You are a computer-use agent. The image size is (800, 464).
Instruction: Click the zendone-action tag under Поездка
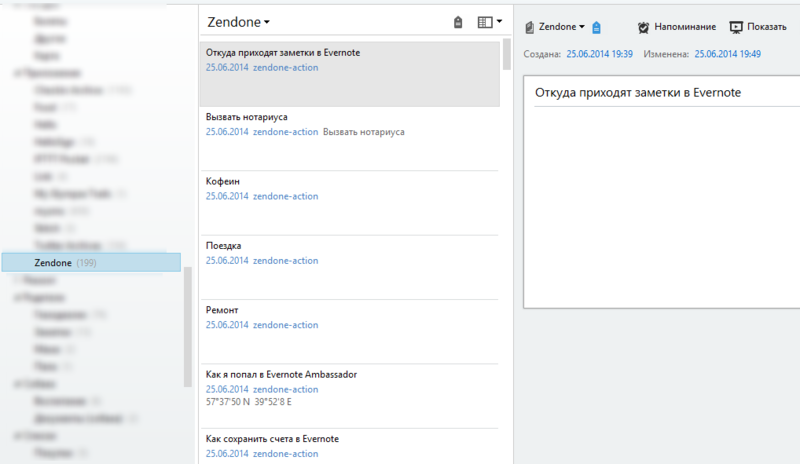point(286,260)
